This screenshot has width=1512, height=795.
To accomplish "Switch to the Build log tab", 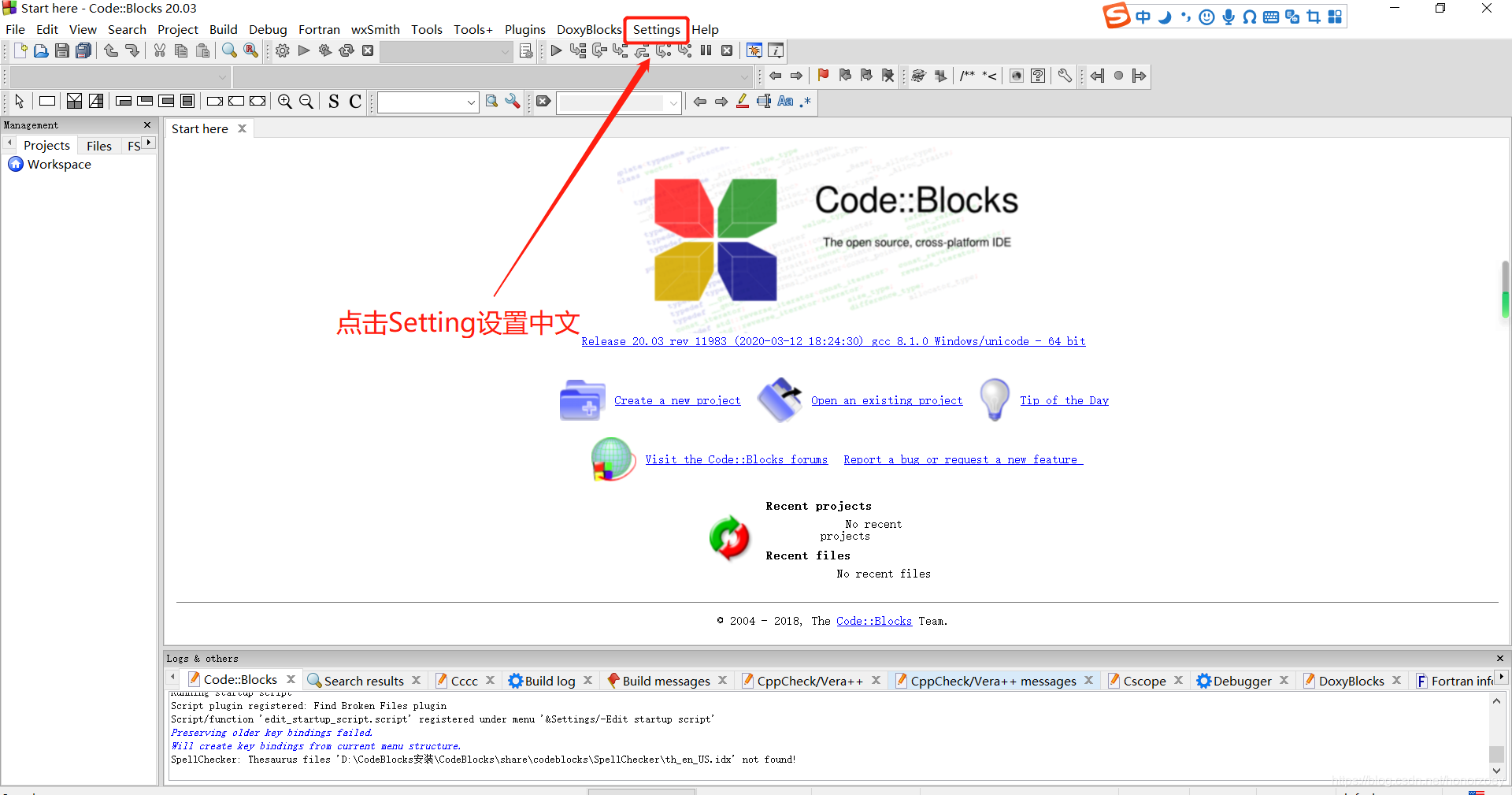I will (x=550, y=681).
